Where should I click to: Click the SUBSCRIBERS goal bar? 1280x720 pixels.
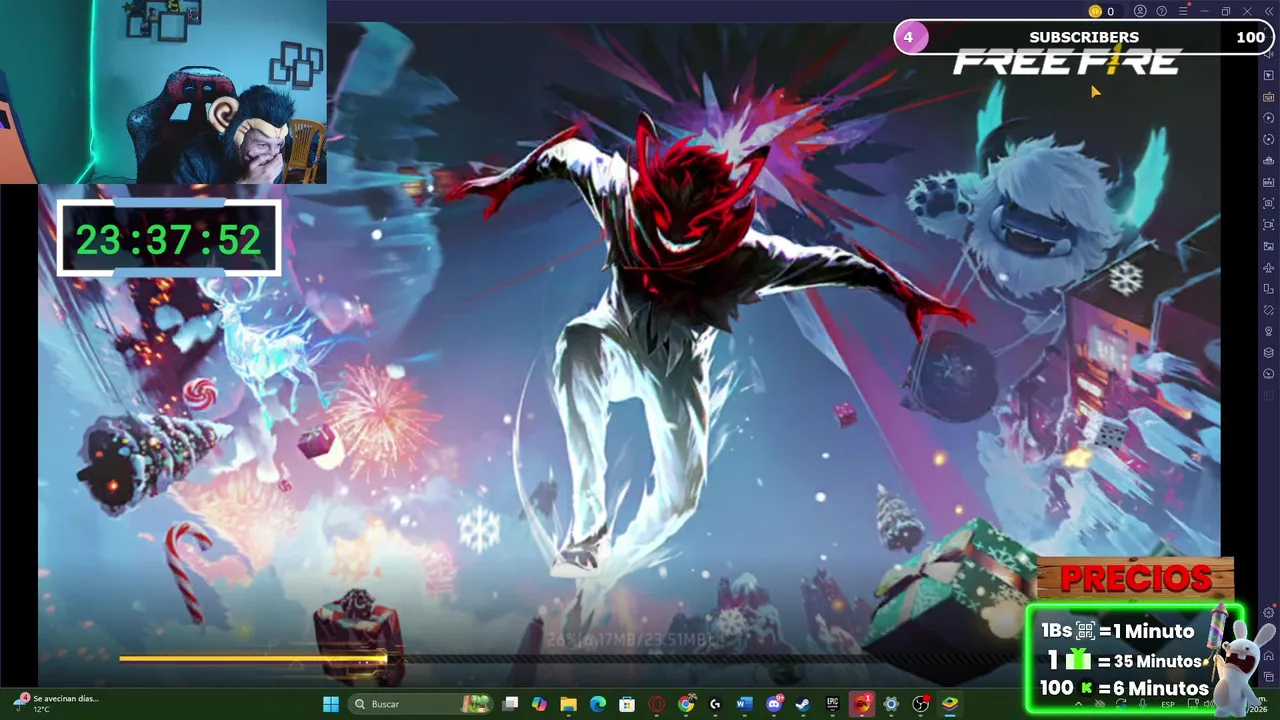click(x=1084, y=37)
